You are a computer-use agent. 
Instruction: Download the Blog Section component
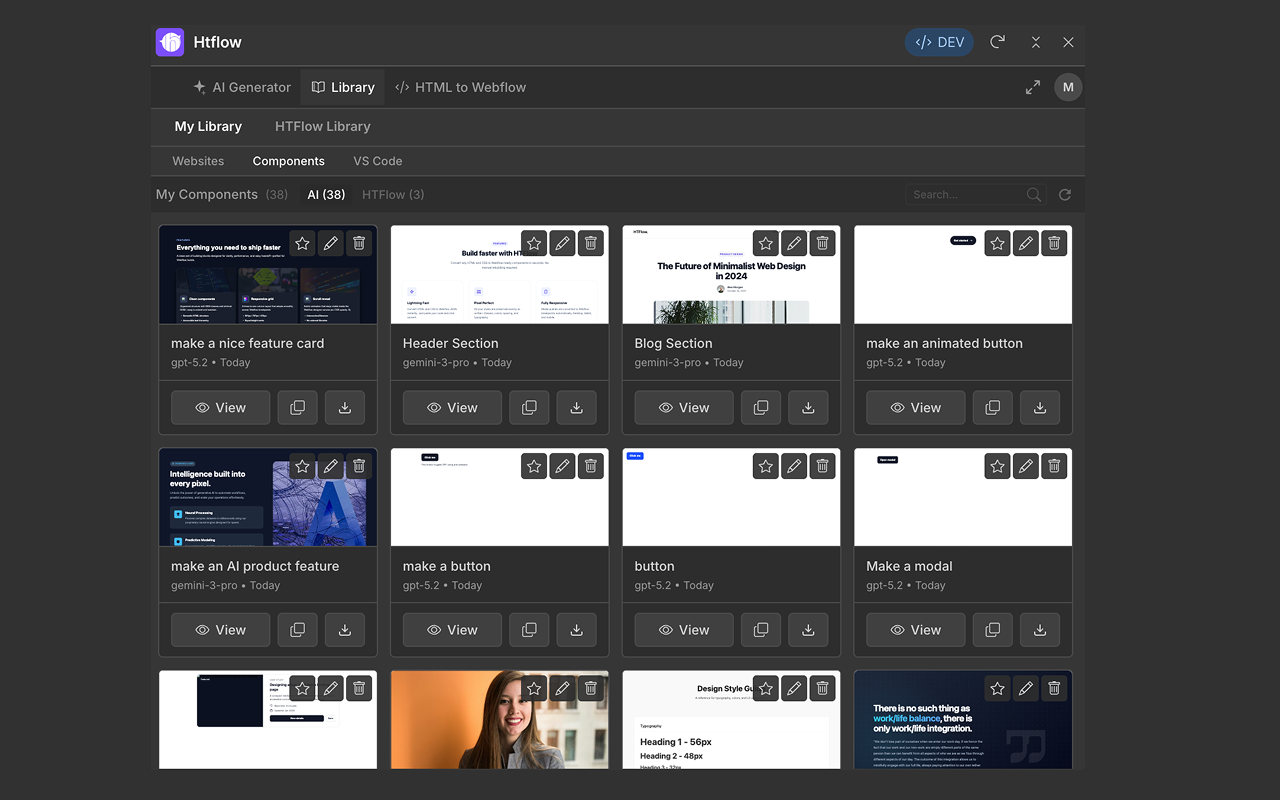[x=809, y=408]
